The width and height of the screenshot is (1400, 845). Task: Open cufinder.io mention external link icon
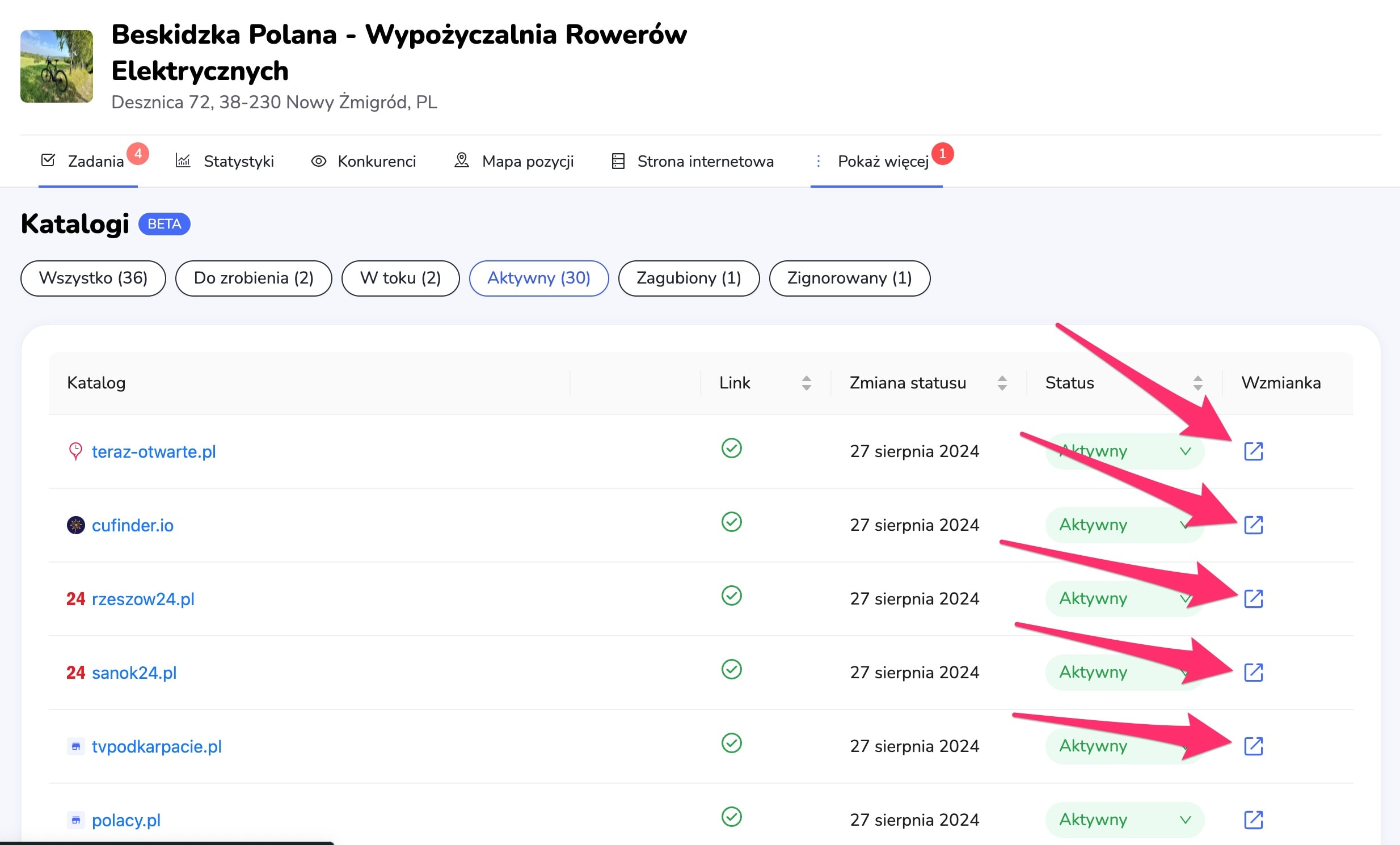[x=1253, y=525]
